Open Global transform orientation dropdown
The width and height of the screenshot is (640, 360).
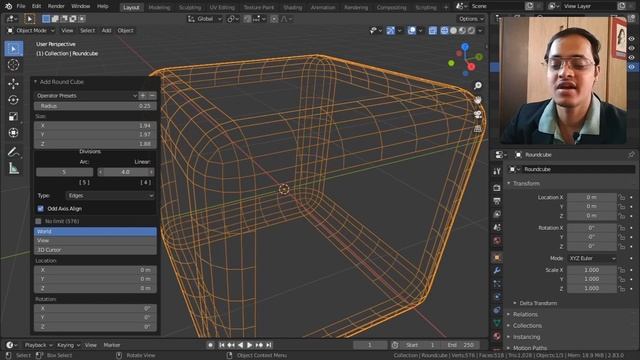(x=204, y=19)
